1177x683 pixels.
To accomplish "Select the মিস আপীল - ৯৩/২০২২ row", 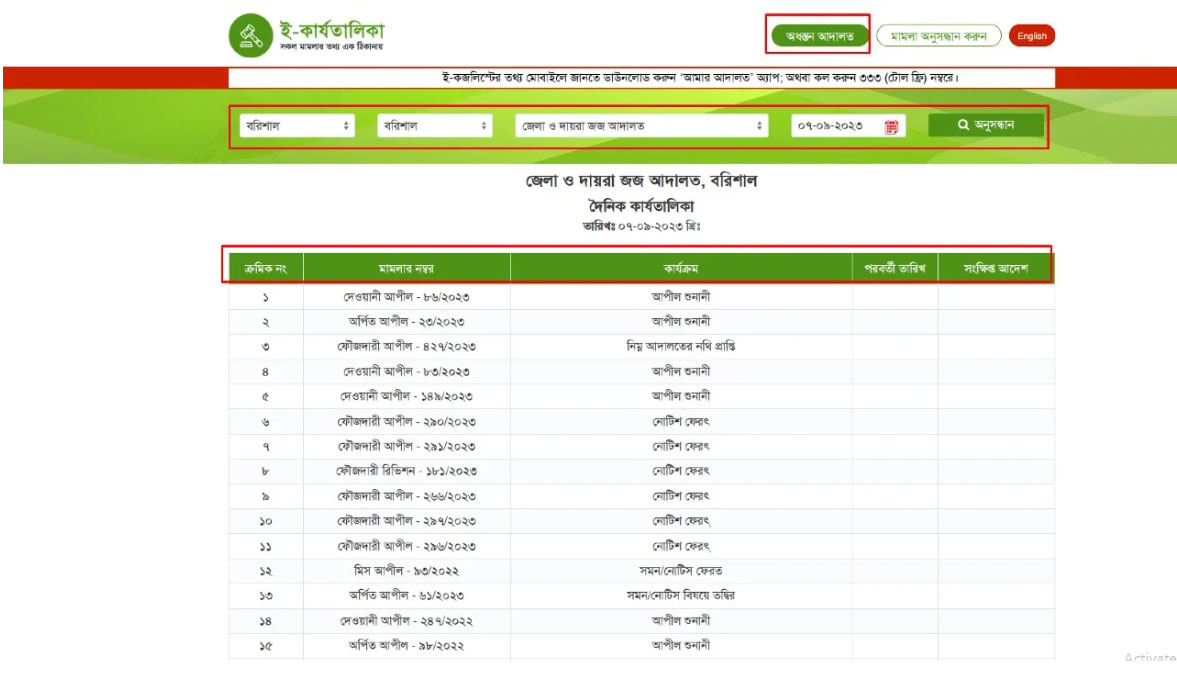I will point(406,571).
